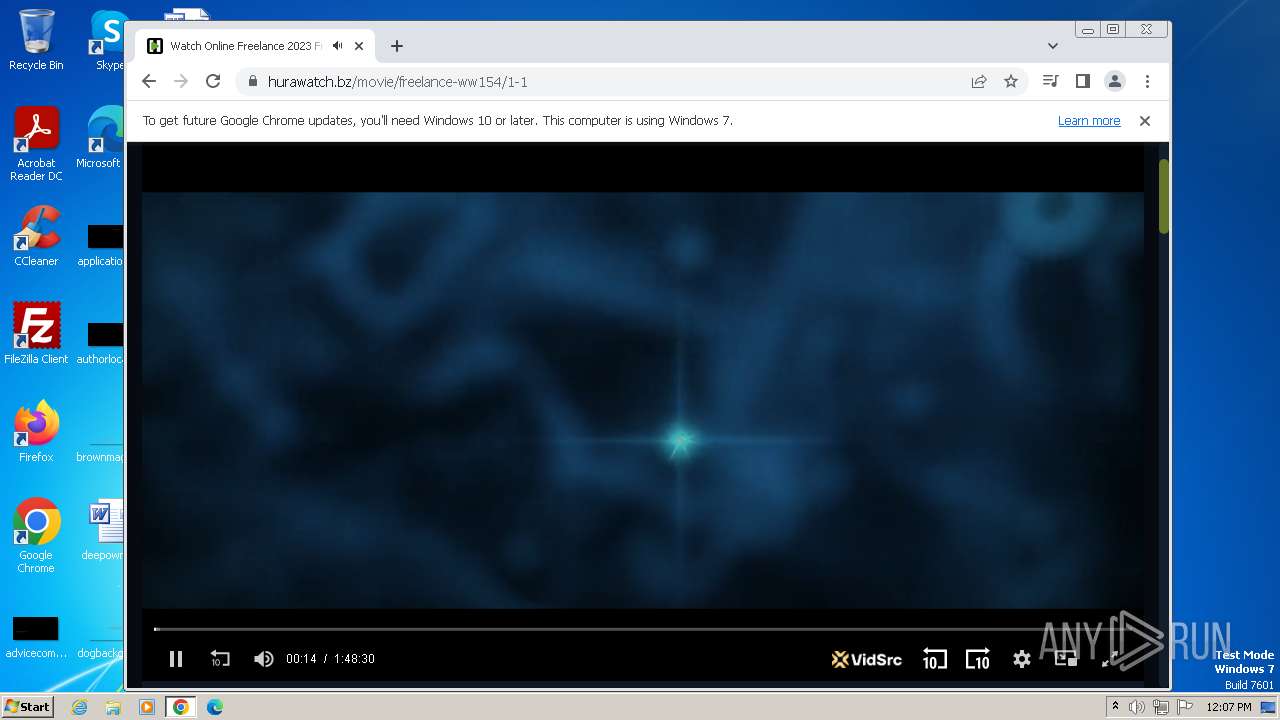The image size is (1280, 720).
Task: Minimize the Chrome window
Action: pyautogui.click(x=1088, y=30)
